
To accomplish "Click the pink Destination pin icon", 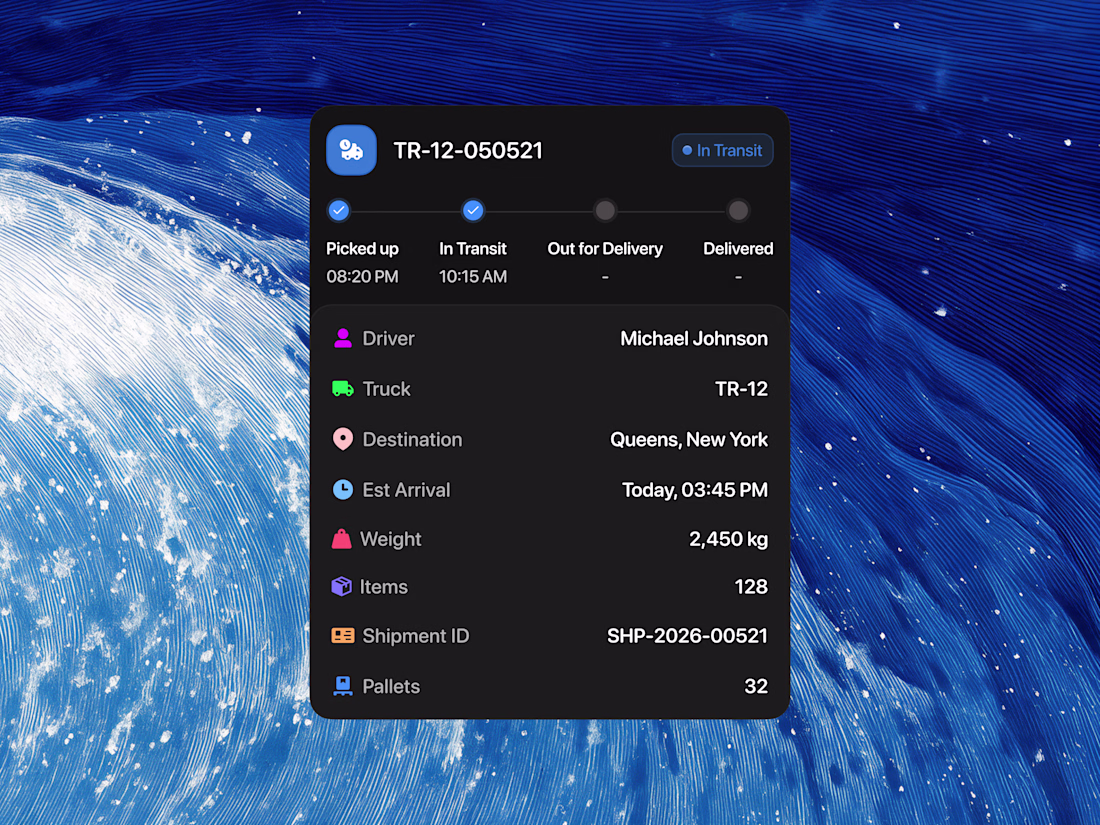I will (x=342, y=439).
